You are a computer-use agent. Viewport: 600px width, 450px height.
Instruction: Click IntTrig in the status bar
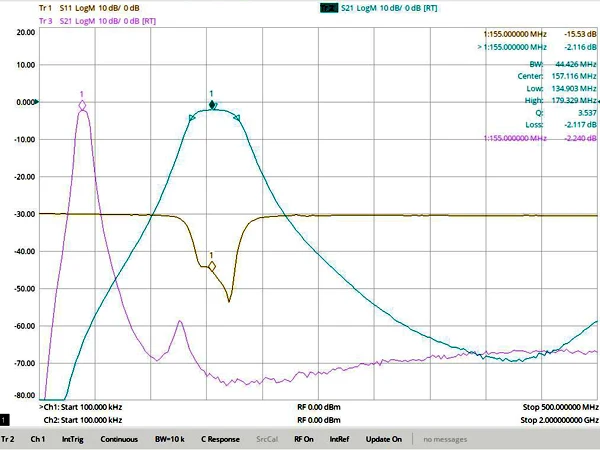tap(73, 439)
